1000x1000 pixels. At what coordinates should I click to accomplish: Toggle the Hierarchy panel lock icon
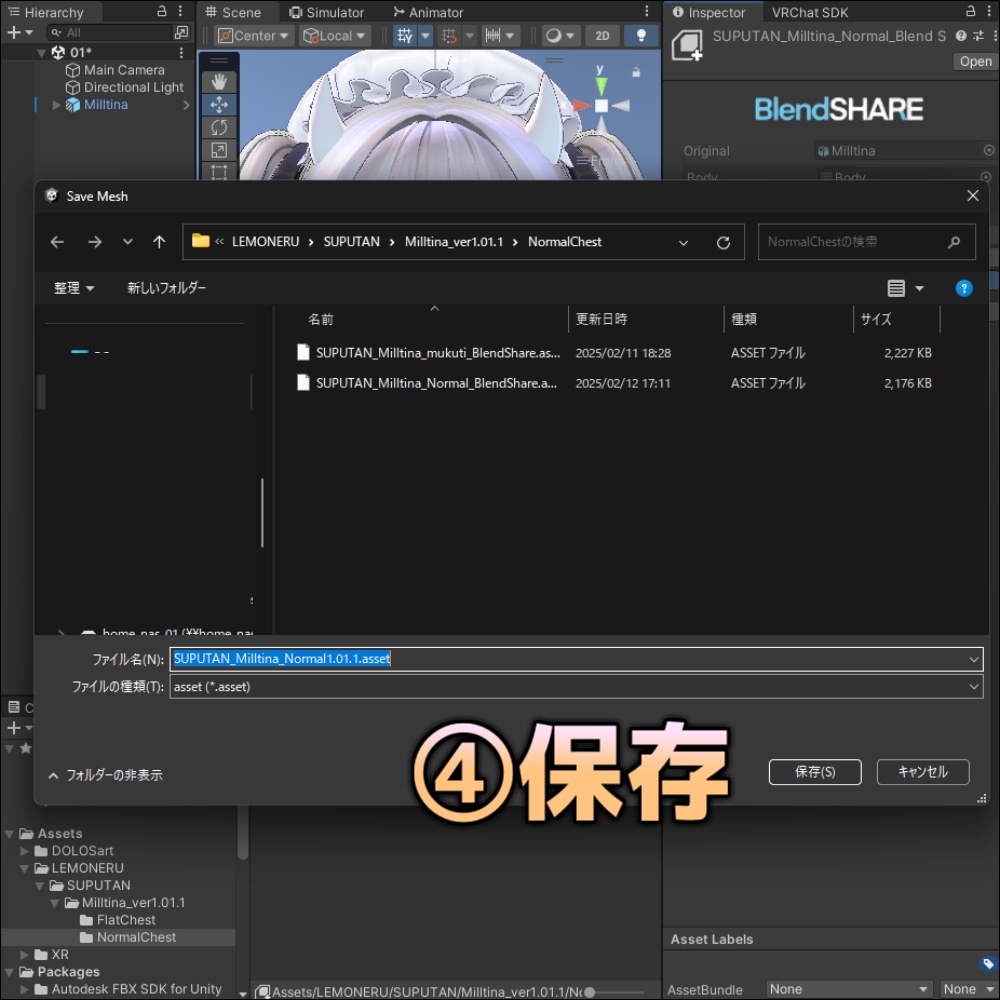[162, 11]
